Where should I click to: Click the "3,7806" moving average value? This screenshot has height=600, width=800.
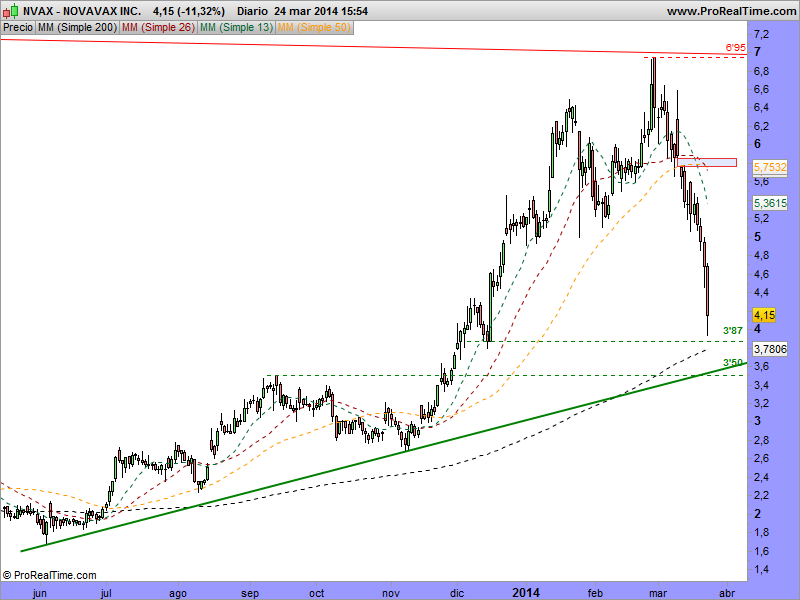pos(770,349)
